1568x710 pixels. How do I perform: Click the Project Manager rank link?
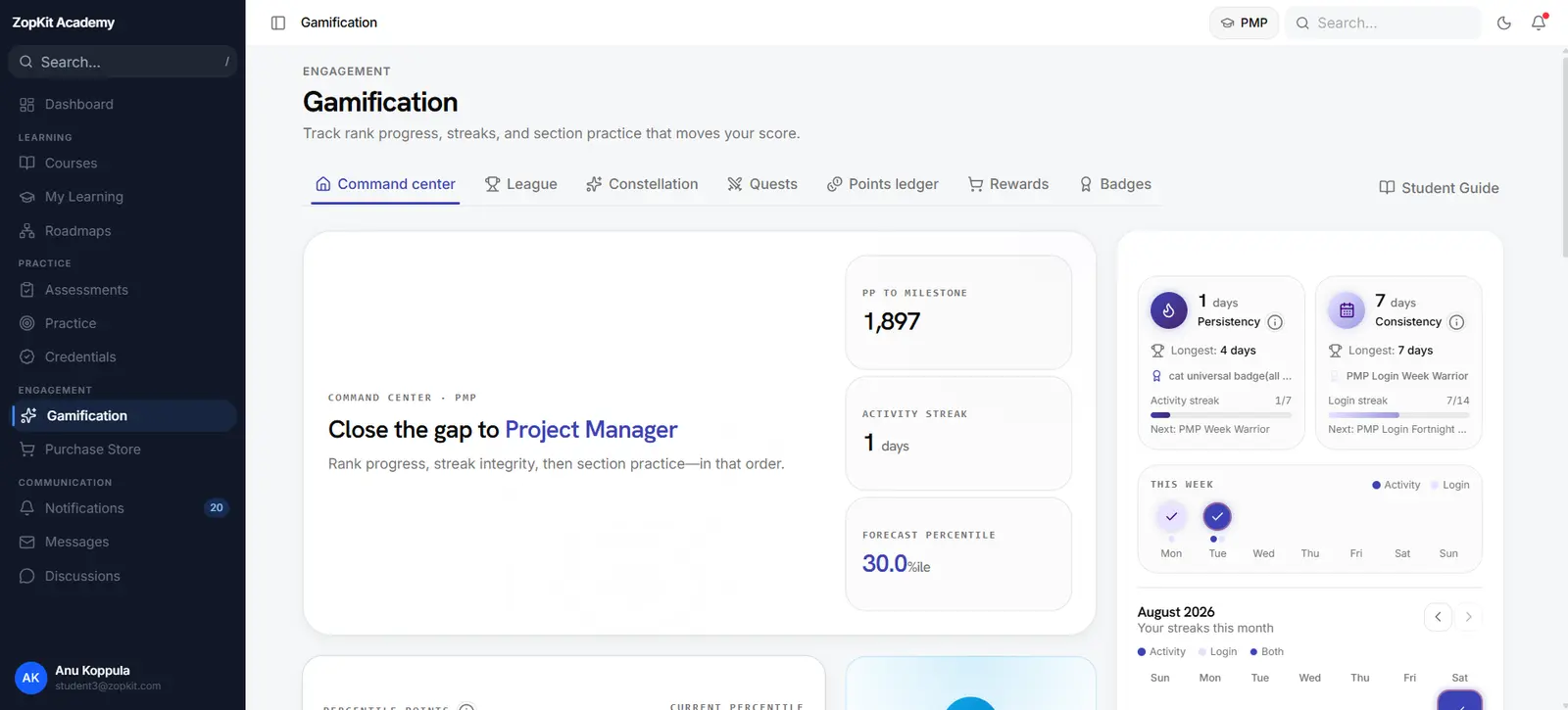pos(591,430)
